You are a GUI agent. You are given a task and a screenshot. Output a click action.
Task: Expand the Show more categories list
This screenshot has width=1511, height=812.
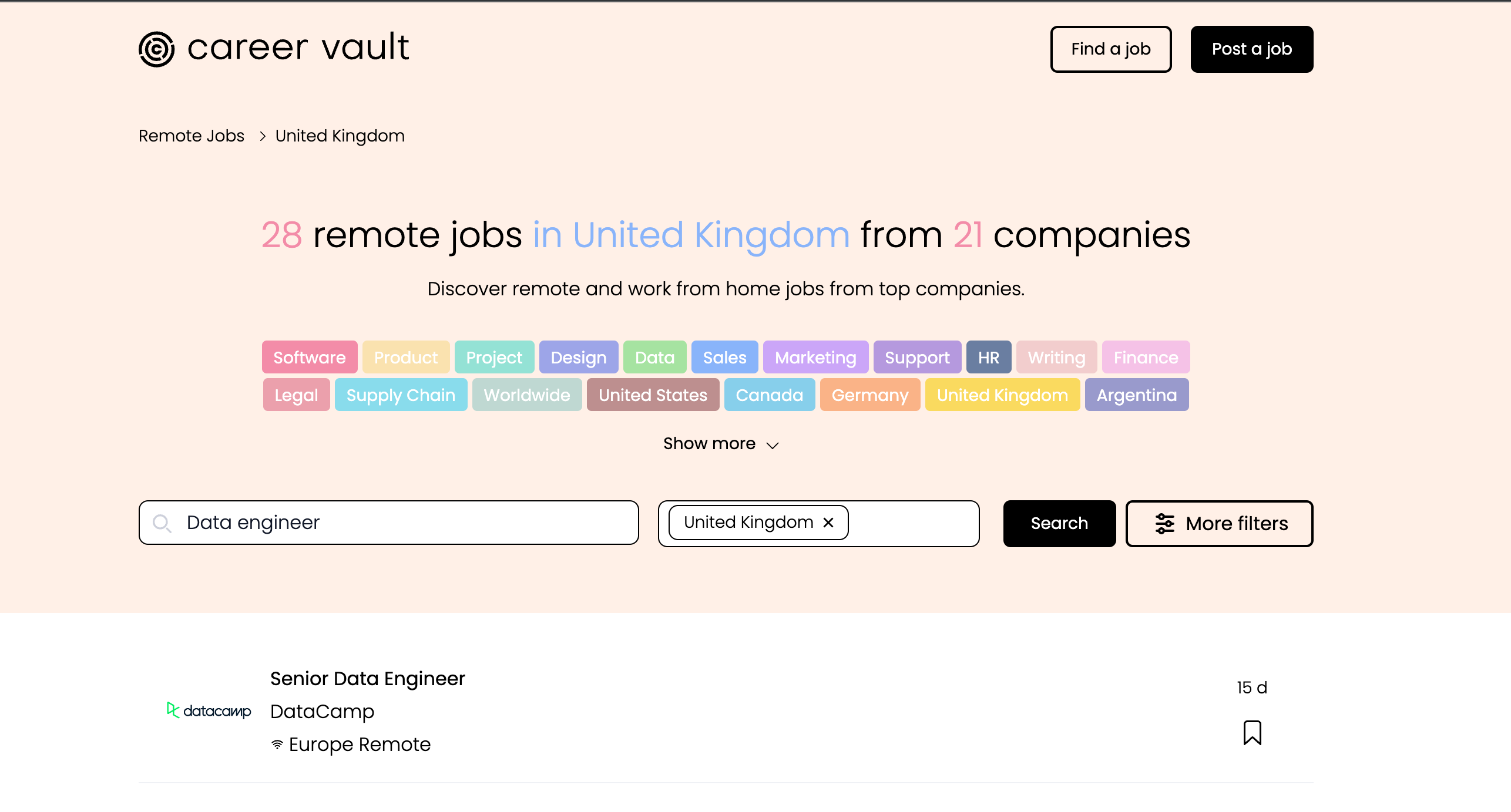[x=720, y=444]
